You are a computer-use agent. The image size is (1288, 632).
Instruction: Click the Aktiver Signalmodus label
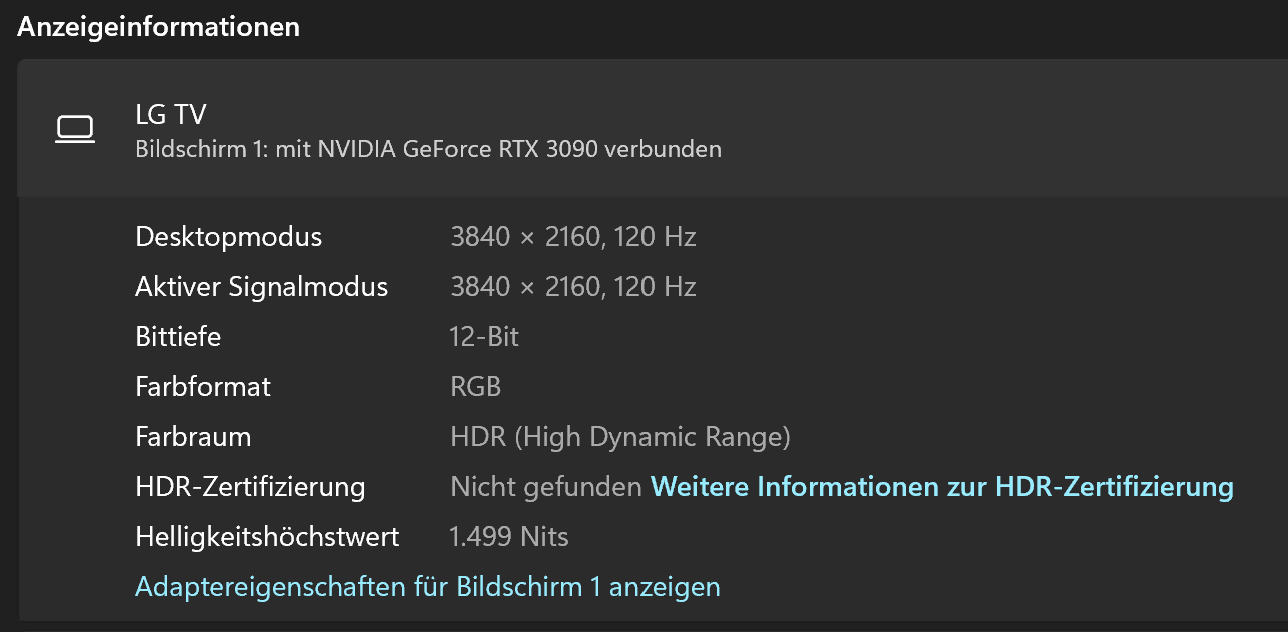click(262, 287)
